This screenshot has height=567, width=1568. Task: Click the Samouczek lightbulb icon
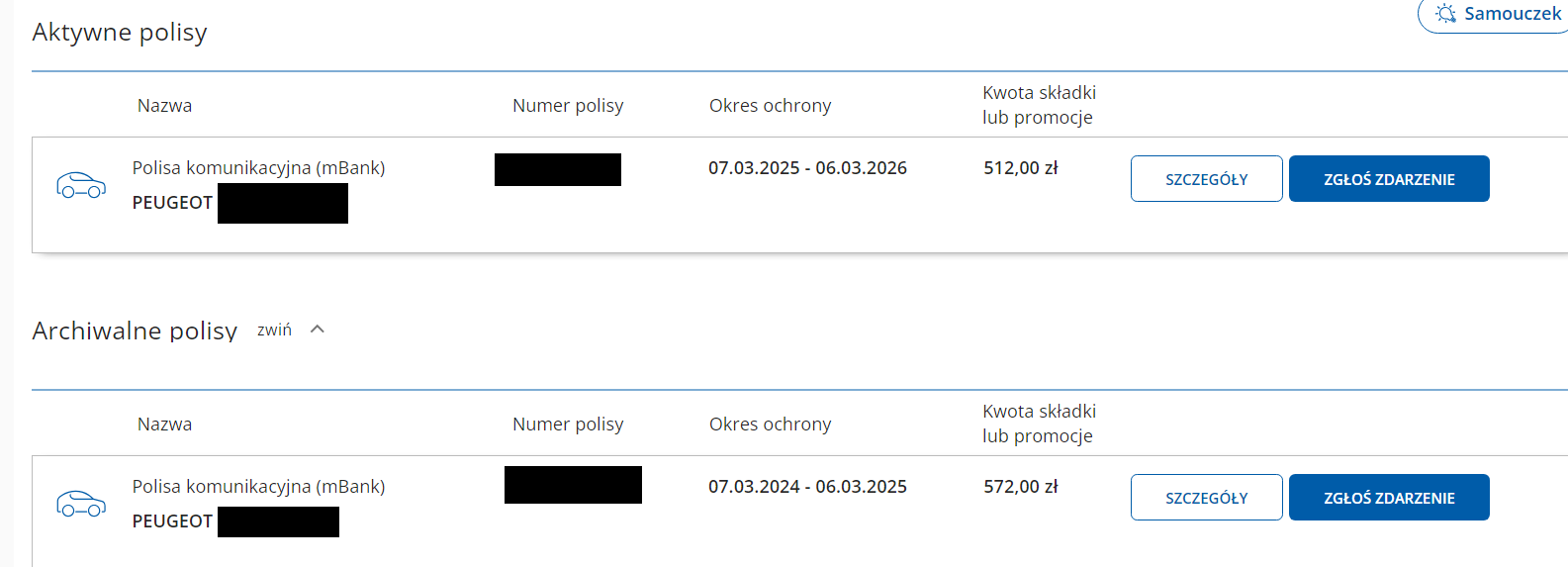point(1446,14)
